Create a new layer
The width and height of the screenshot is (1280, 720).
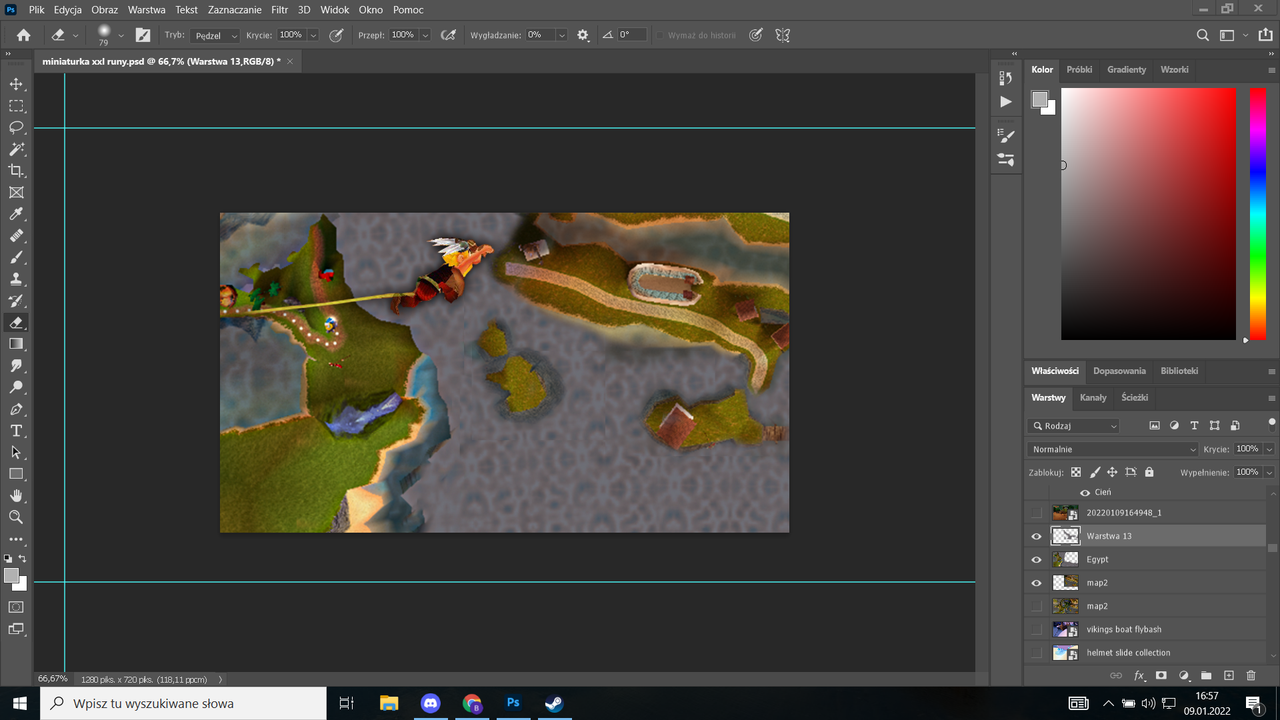pyautogui.click(x=1229, y=676)
